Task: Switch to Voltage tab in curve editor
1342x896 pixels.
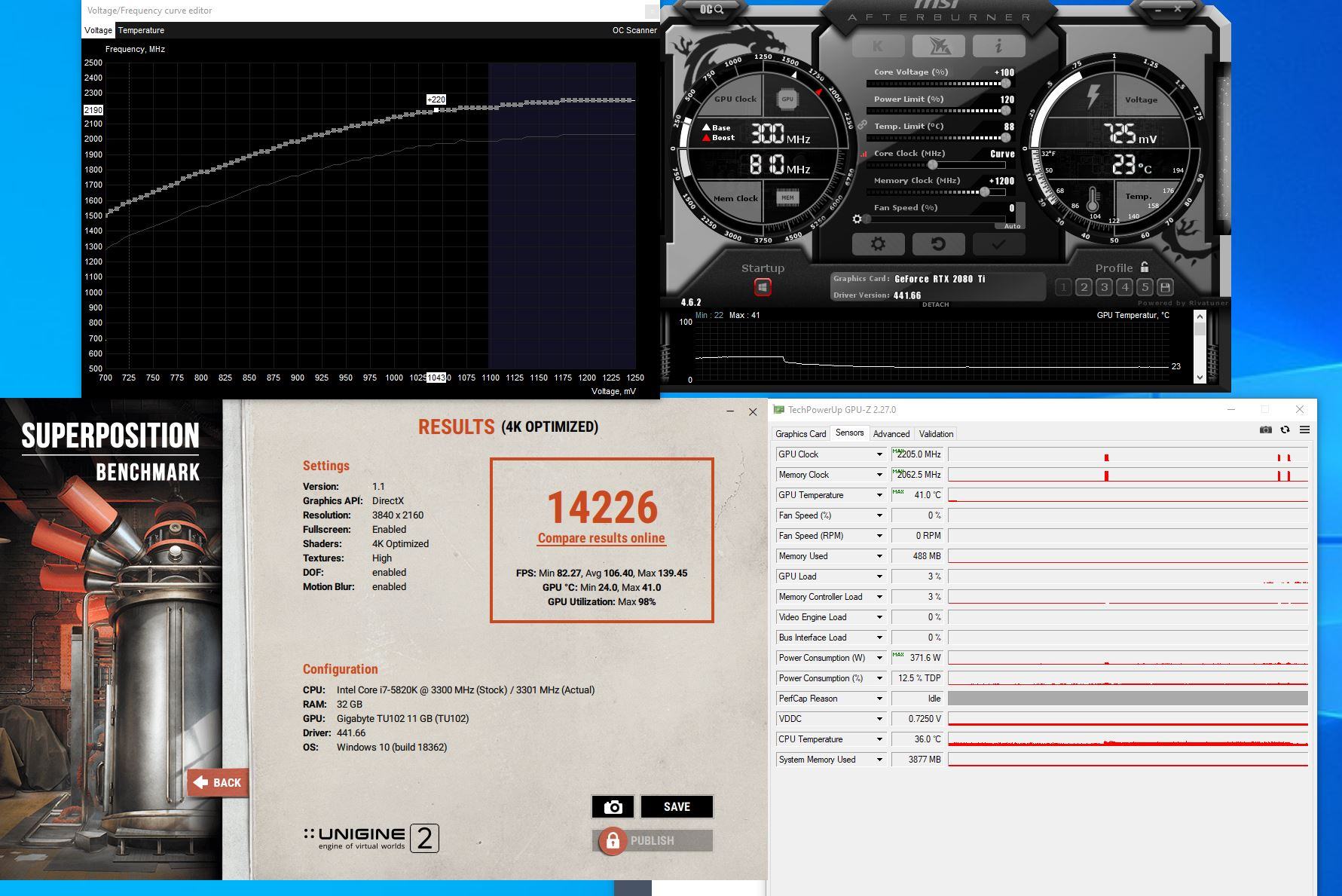Action: [x=98, y=30]
